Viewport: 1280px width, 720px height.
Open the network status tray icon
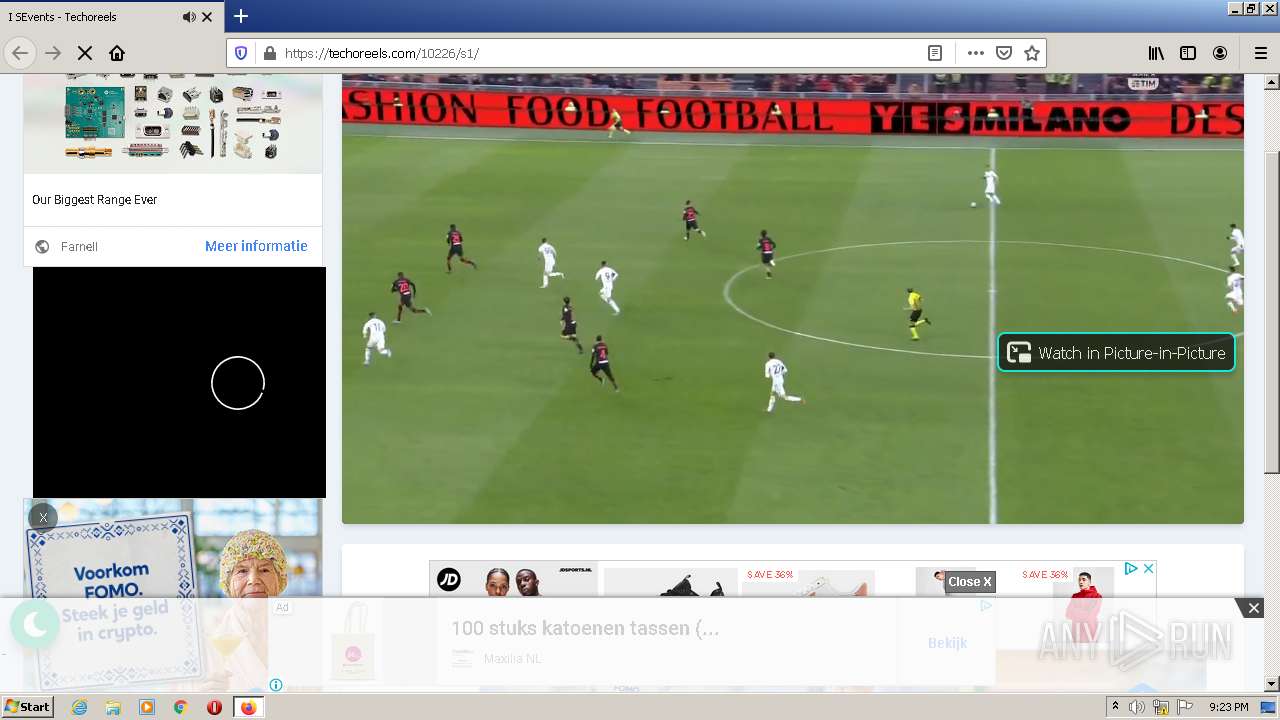[x=1161, y=707]
